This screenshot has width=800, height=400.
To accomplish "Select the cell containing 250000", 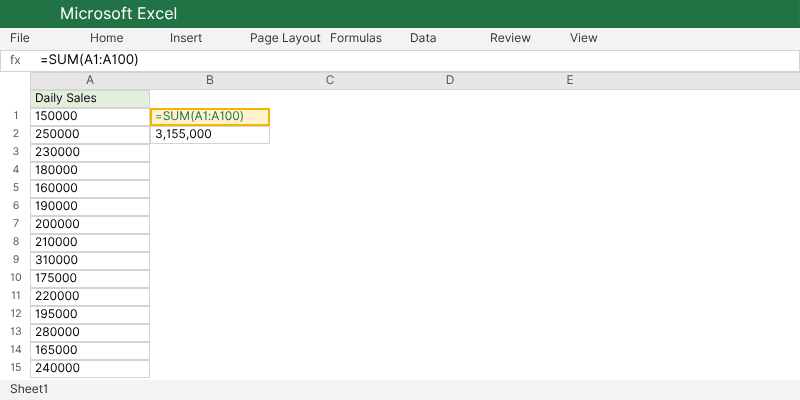I will pos(90,135).
